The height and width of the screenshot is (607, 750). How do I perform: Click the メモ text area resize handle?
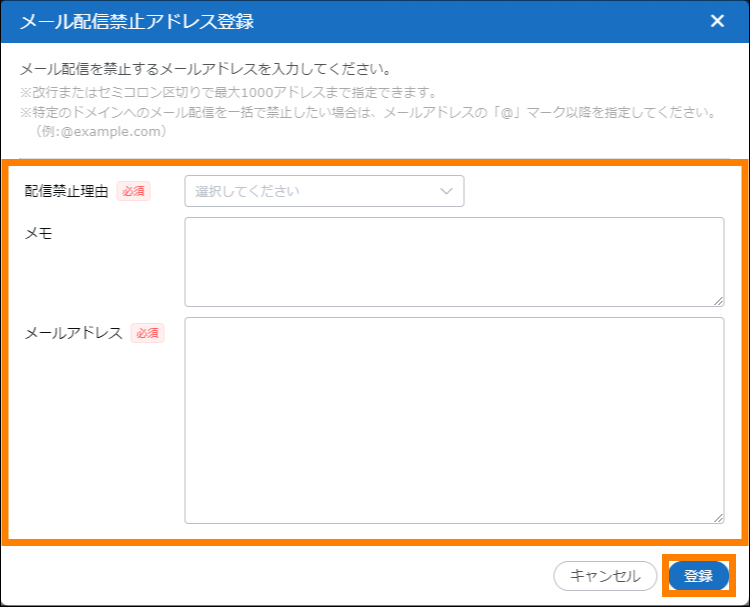coord(718,300)
